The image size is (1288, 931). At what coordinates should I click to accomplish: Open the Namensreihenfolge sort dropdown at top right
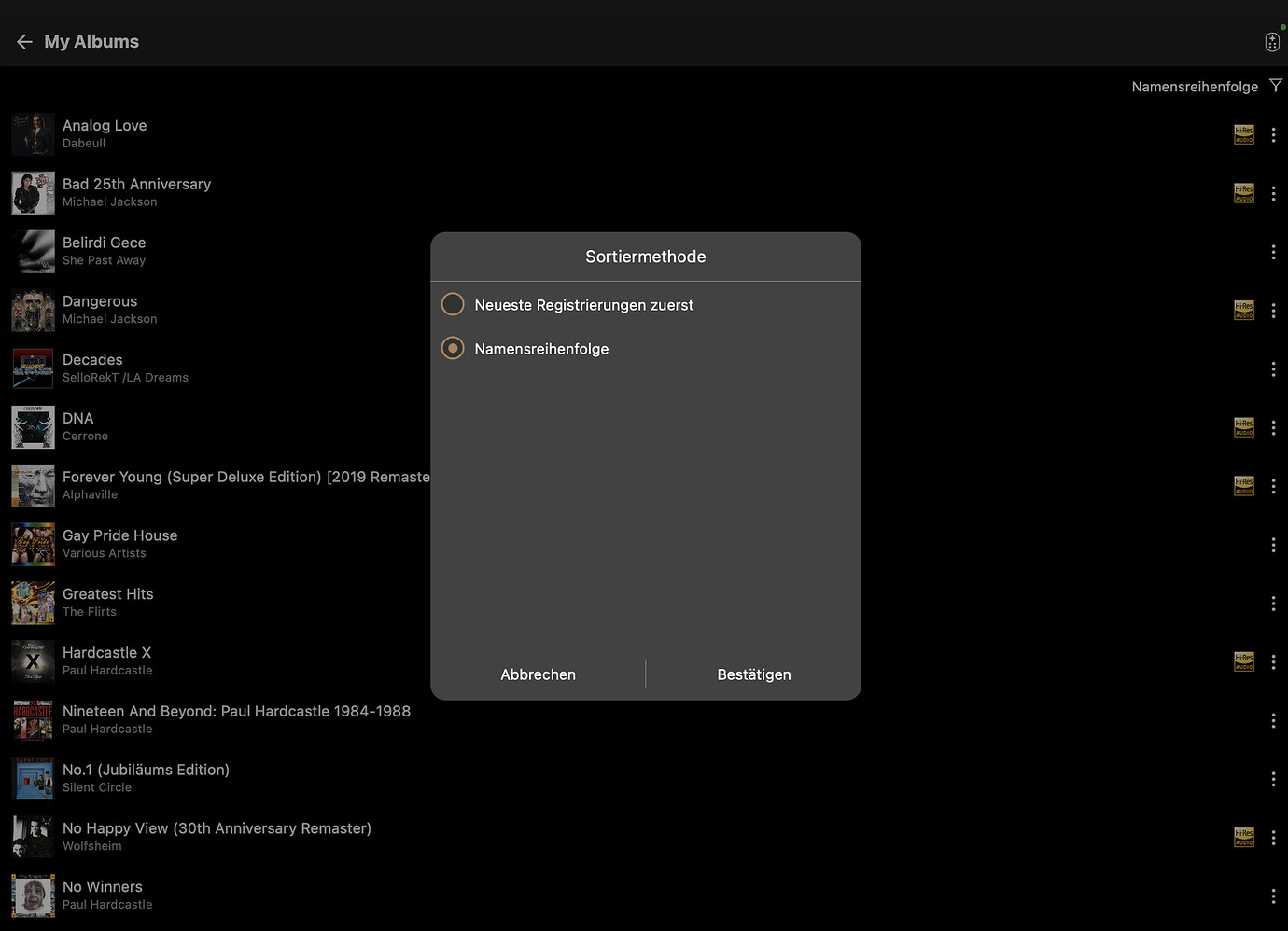1195,87
